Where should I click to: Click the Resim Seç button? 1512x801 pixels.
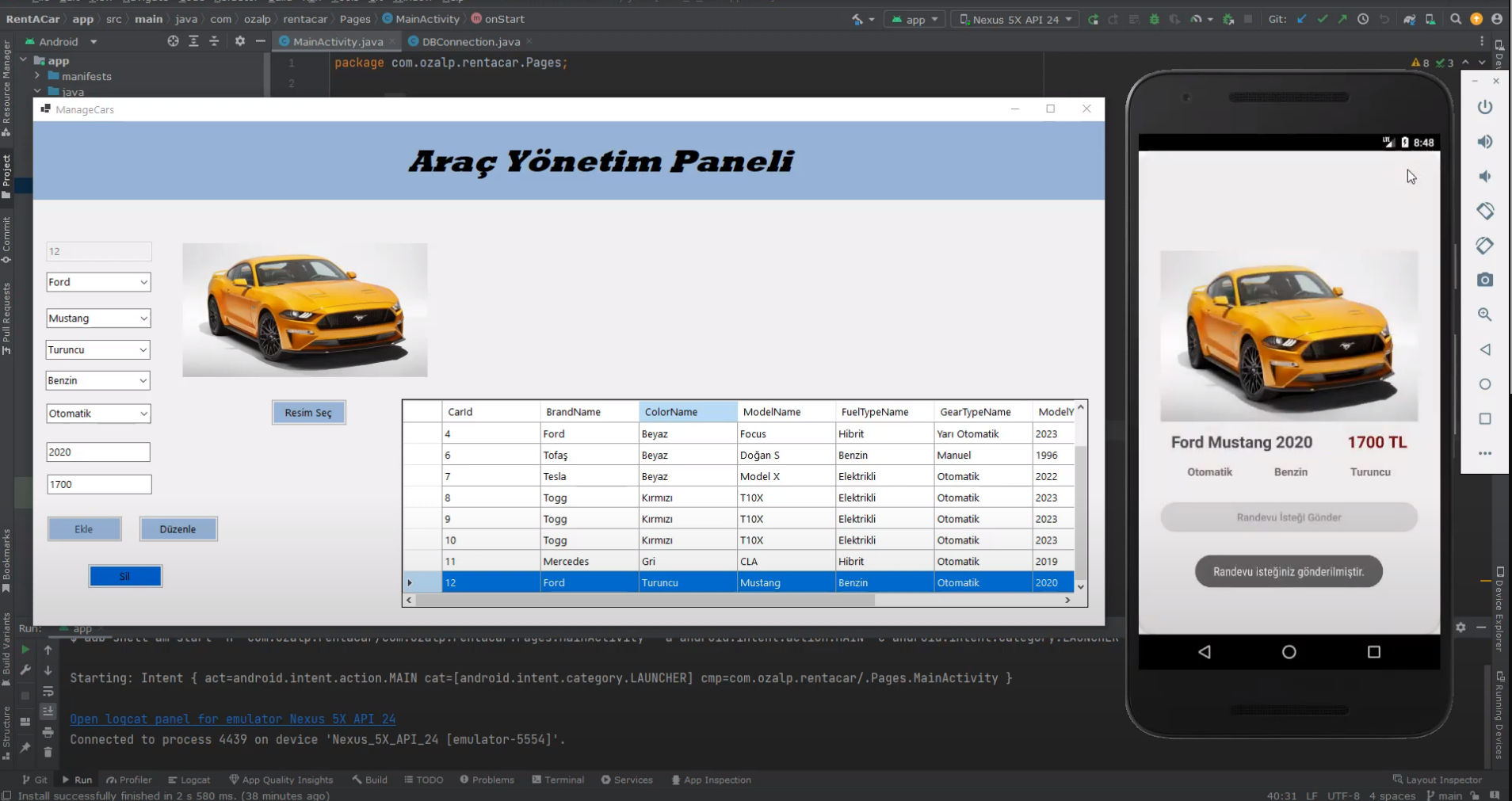pos(308,413)
